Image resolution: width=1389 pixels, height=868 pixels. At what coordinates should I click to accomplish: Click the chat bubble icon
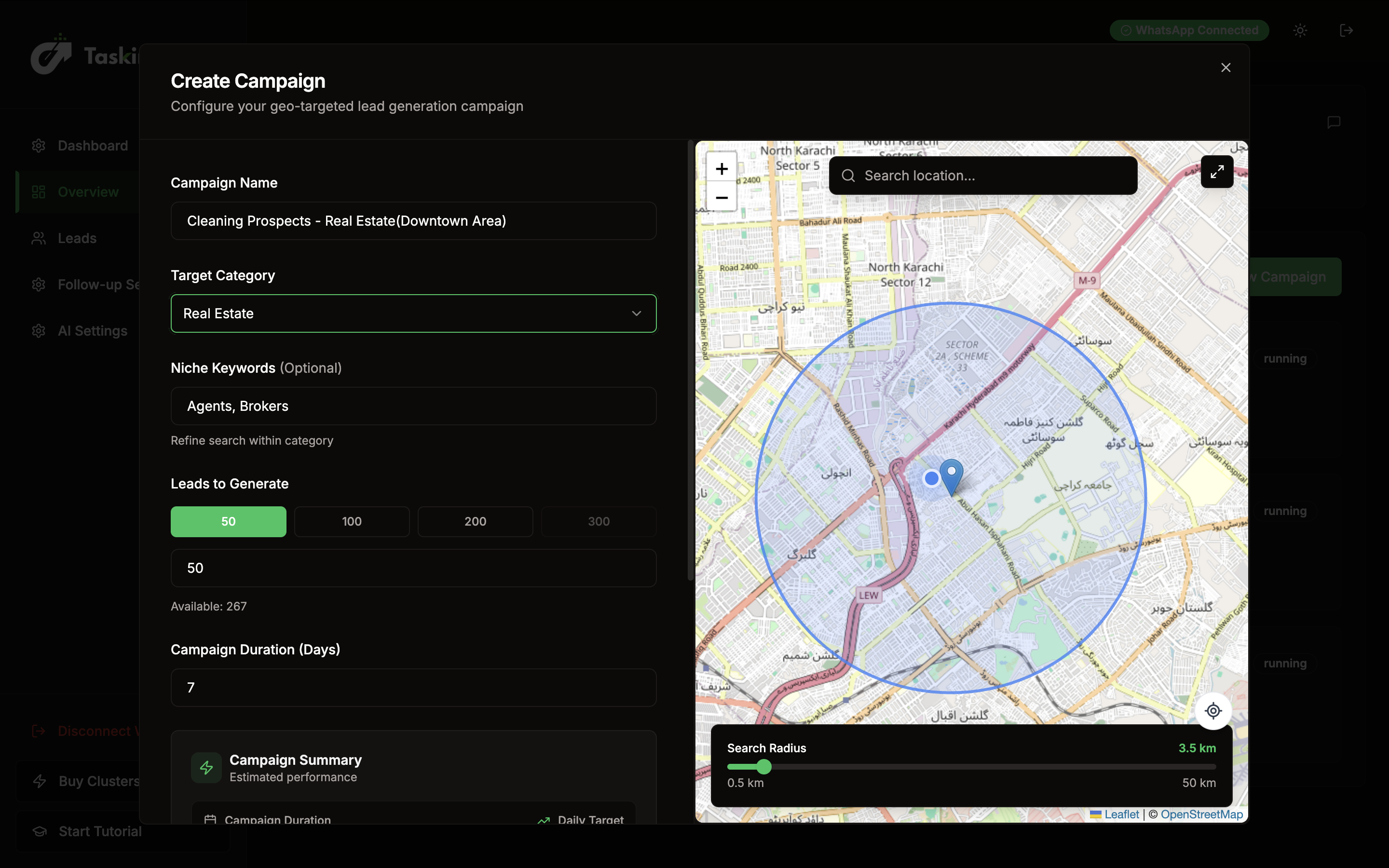tap(1334, 122)
